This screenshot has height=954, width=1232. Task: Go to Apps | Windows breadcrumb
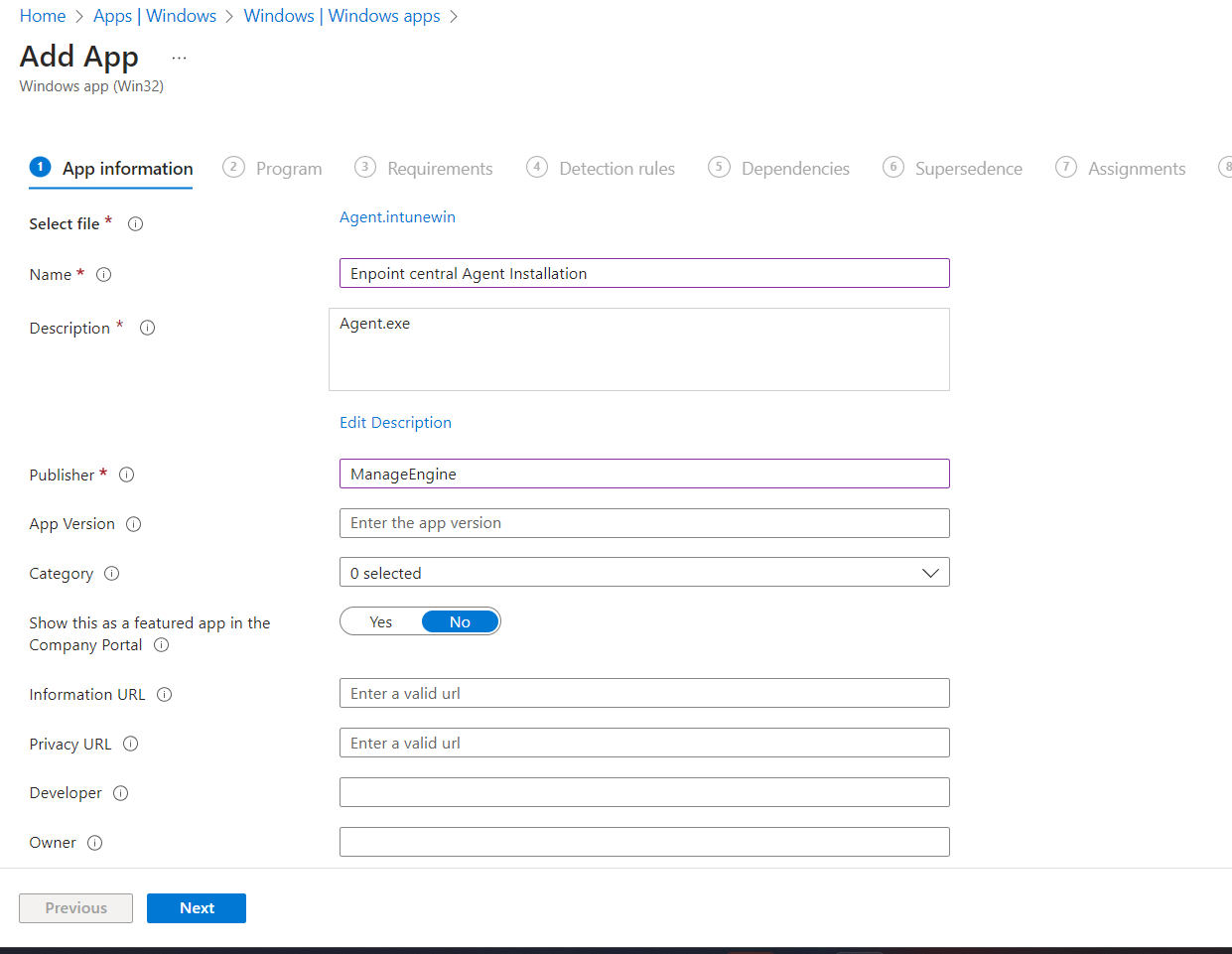(x=155, y=16)
